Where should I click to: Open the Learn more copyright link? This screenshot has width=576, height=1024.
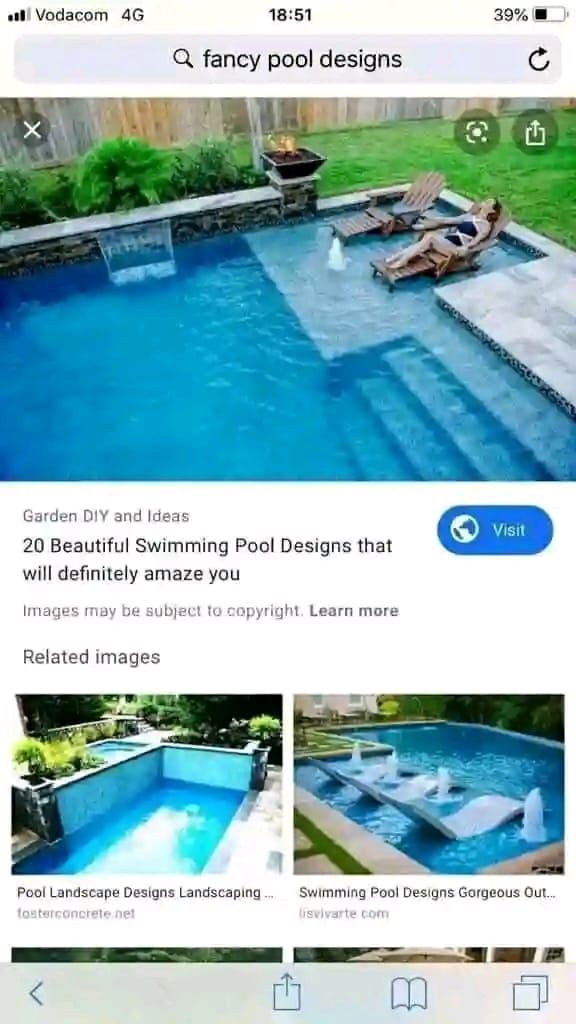coord(354,611)
